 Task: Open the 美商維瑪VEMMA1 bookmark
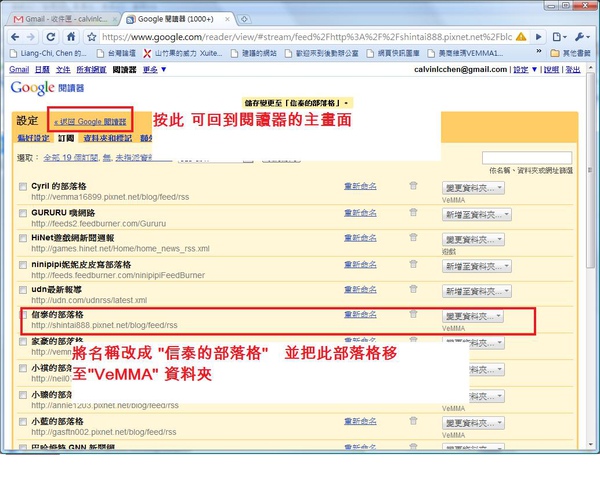[x=465, y=53]
